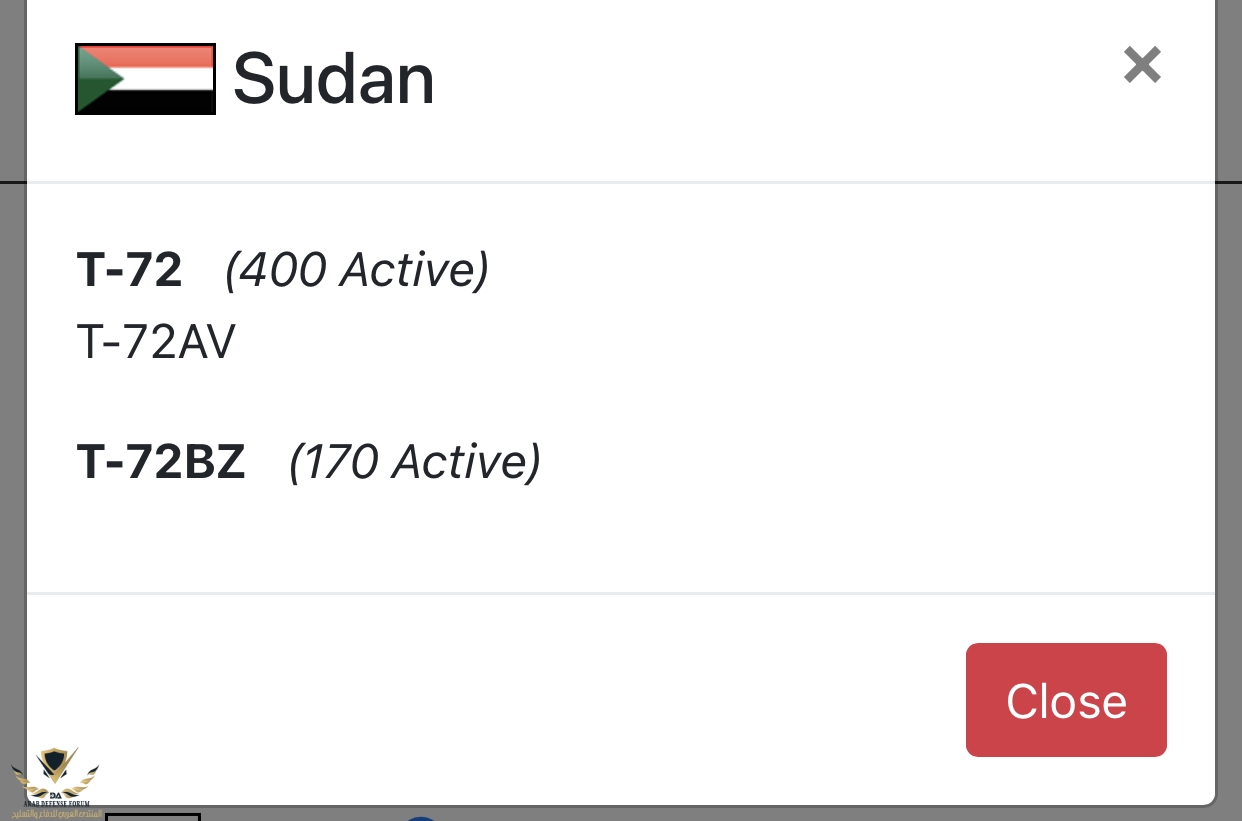Click the Arabic text under the forum logo

[x=55, y=811]
